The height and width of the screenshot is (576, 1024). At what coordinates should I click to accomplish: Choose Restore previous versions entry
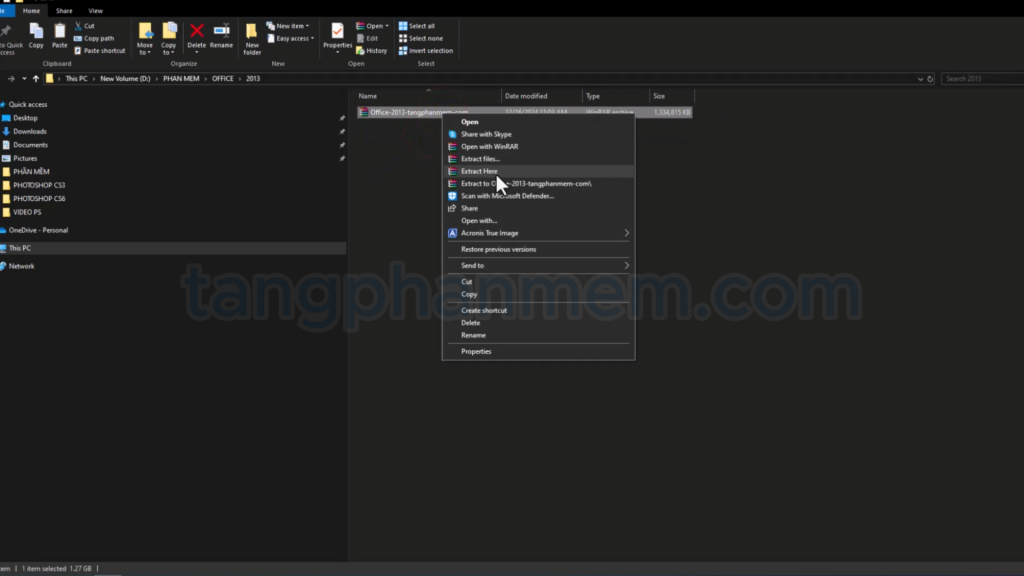pos(538,249)
